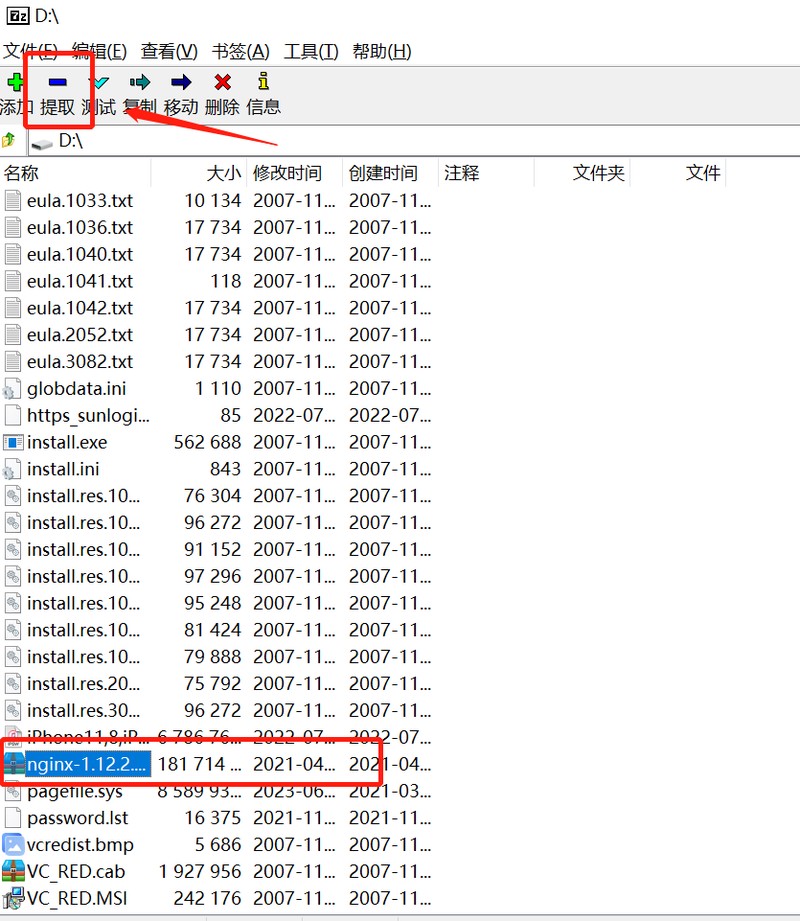
Task: Select the eula.3082.txt file
Action: tap(80, 362)
